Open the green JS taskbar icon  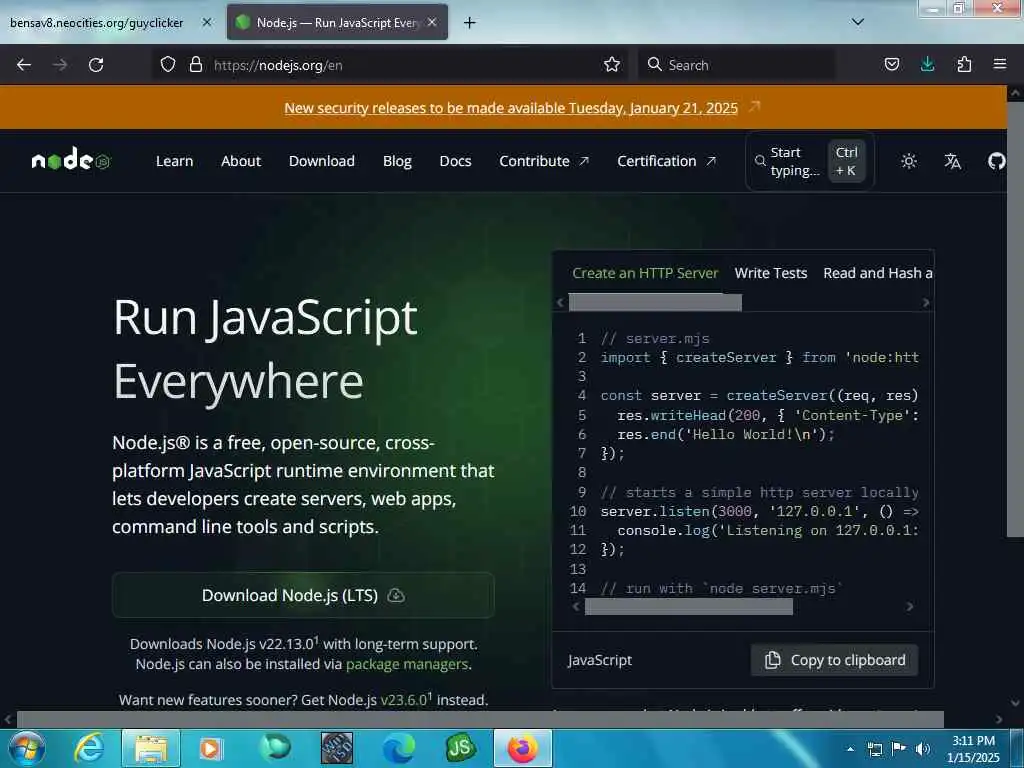(x=460, y=748)
